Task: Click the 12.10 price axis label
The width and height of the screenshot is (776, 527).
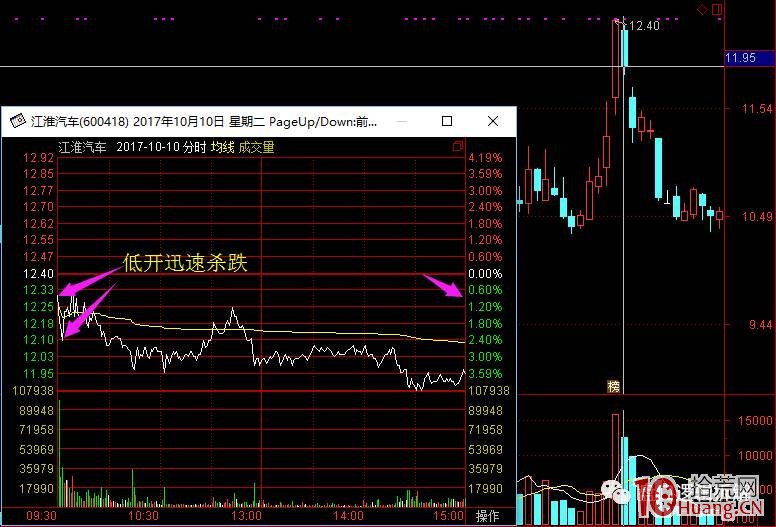Action: pyautogui.click(x=39, y=340)
